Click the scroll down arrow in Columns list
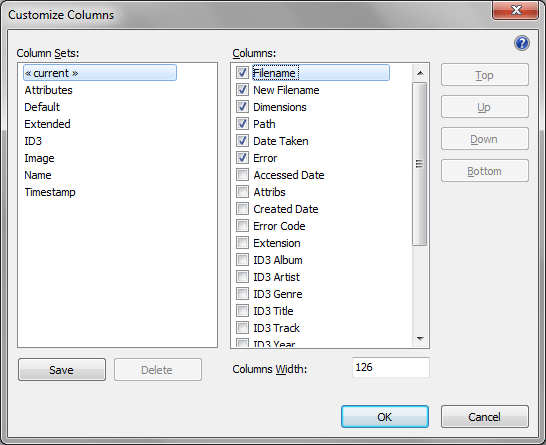 tap(420, 338)
